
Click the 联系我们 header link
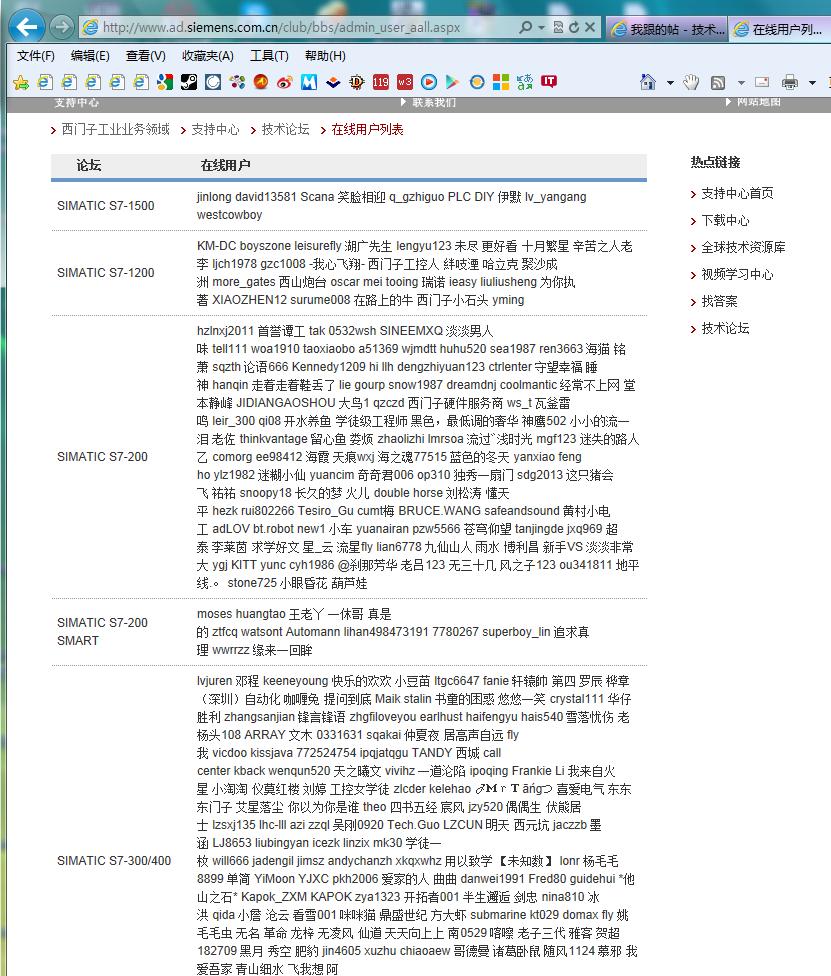pyautogui.click(x=433, y=103)
